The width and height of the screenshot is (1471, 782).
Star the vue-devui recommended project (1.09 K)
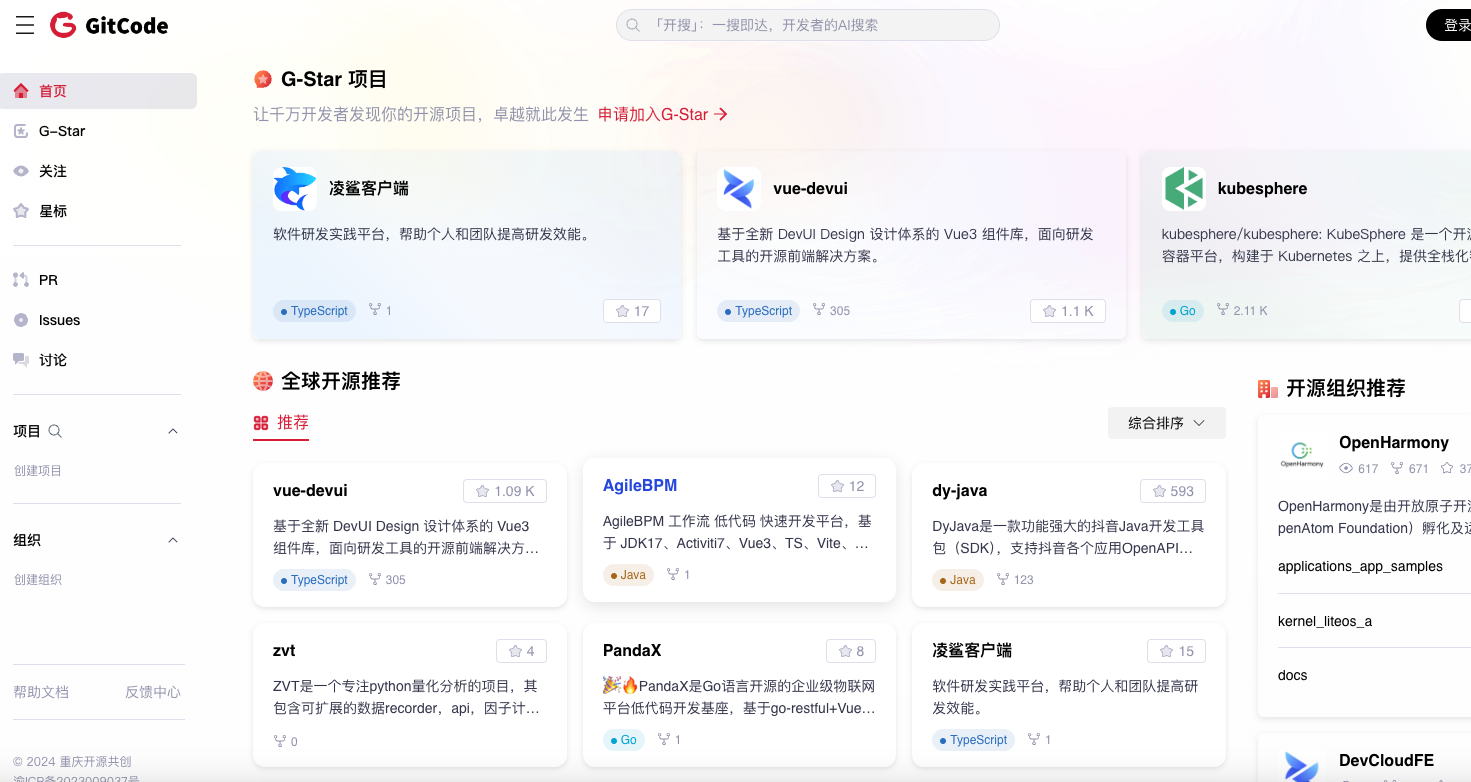click(505, 491)
